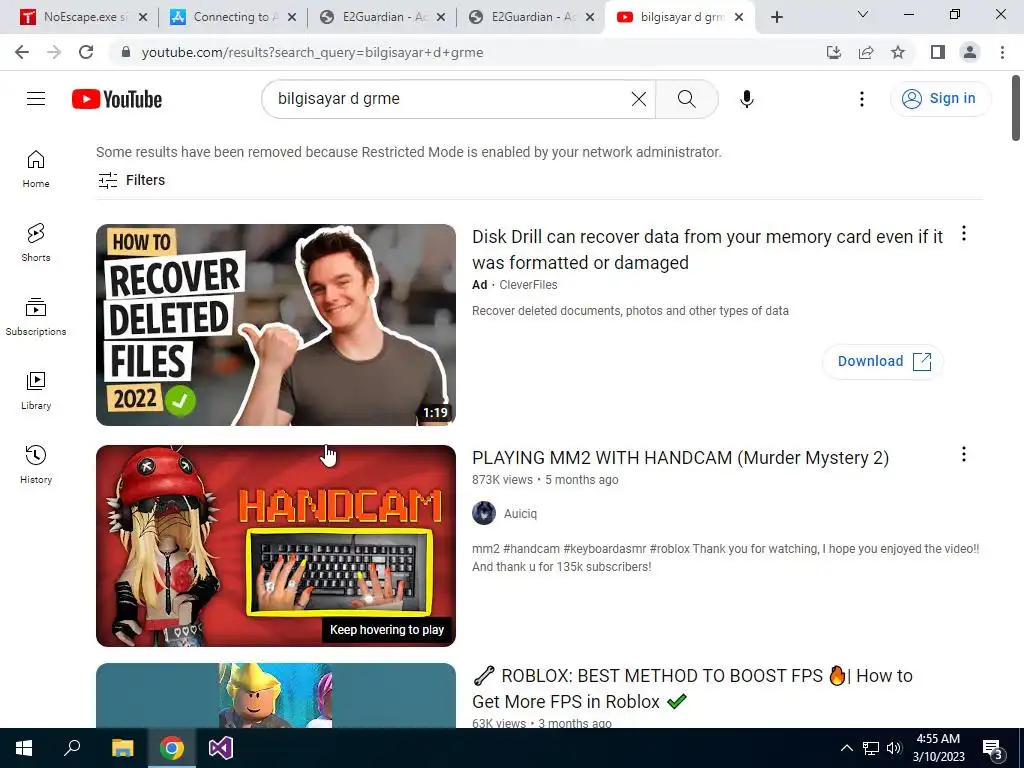View site information padlock
The height and width of the screenshot is (768, 1024).
126,52
